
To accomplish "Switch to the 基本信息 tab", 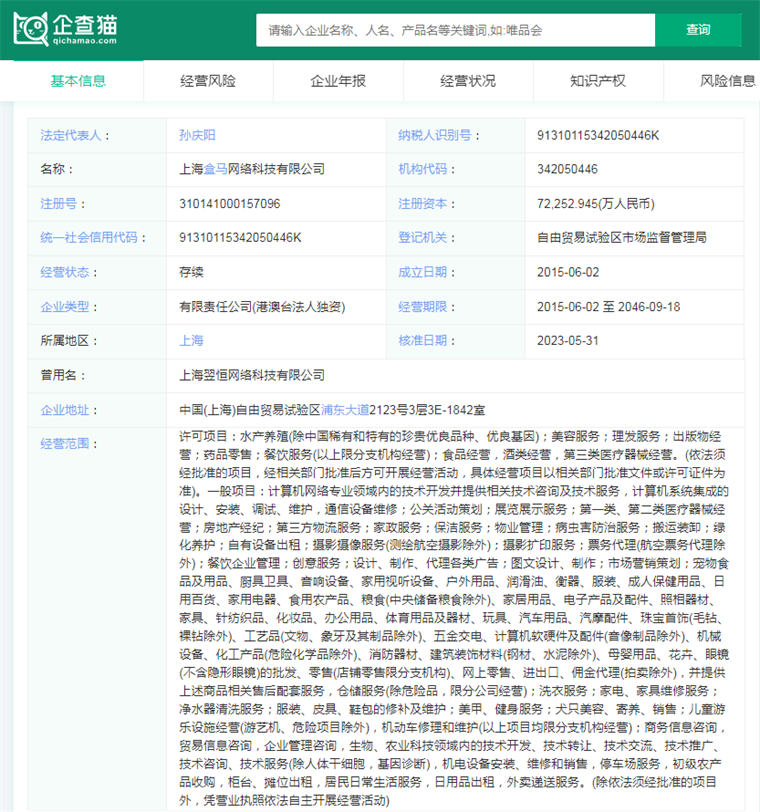I will (x=78, y=81).
